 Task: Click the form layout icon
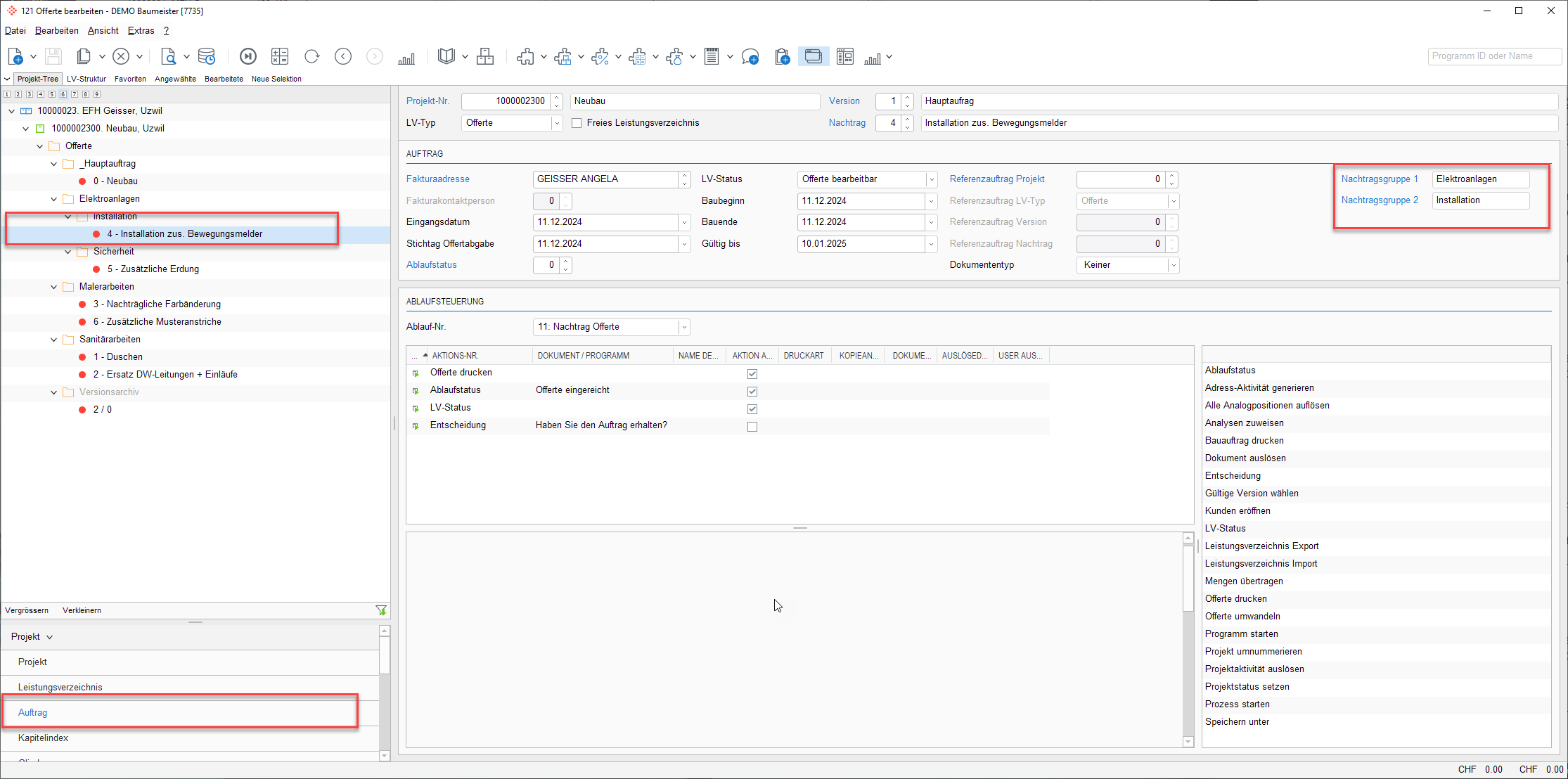[x=845, y=56]
